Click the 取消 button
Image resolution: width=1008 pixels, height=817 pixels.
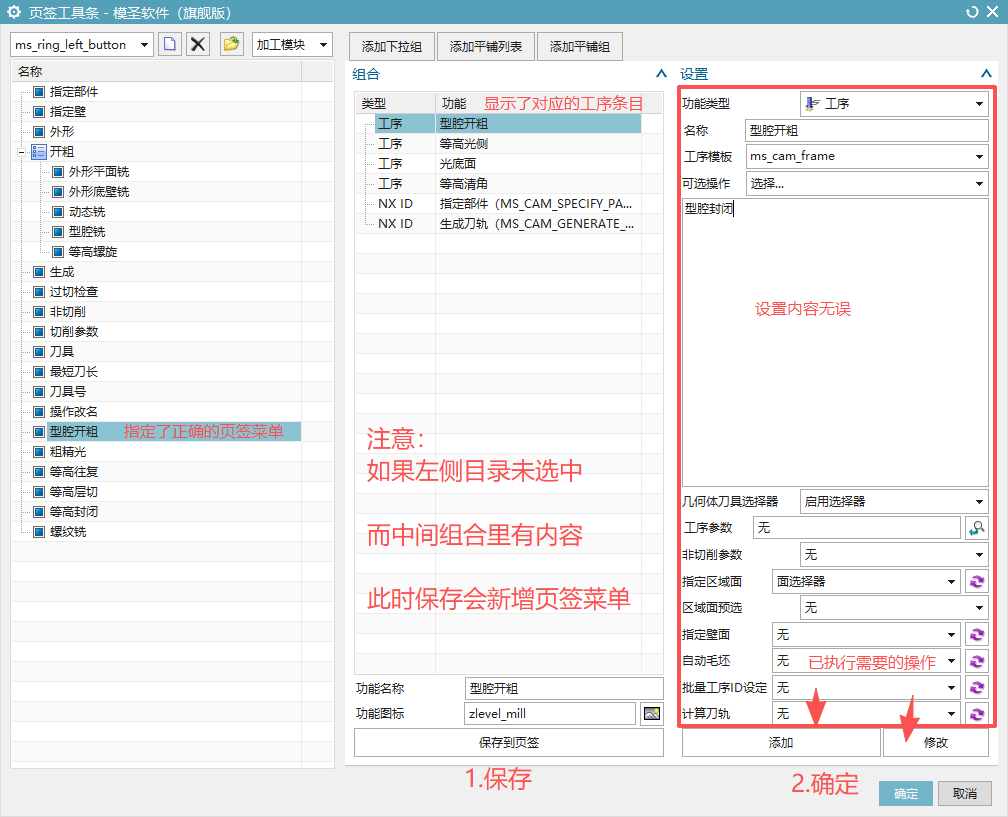pyautogui.click(x=965, y=794)
